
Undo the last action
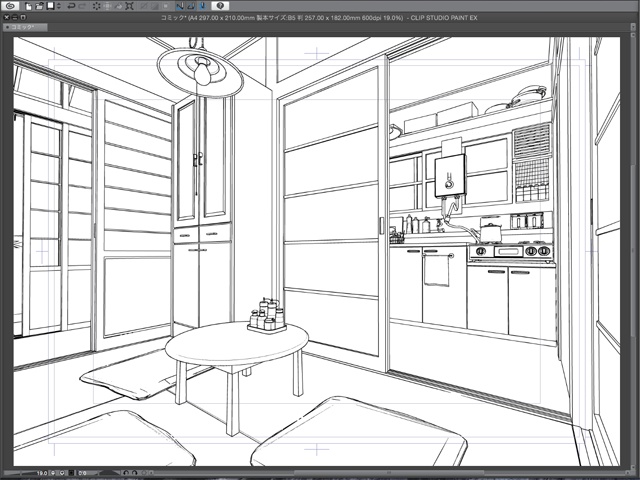point(71,6)
